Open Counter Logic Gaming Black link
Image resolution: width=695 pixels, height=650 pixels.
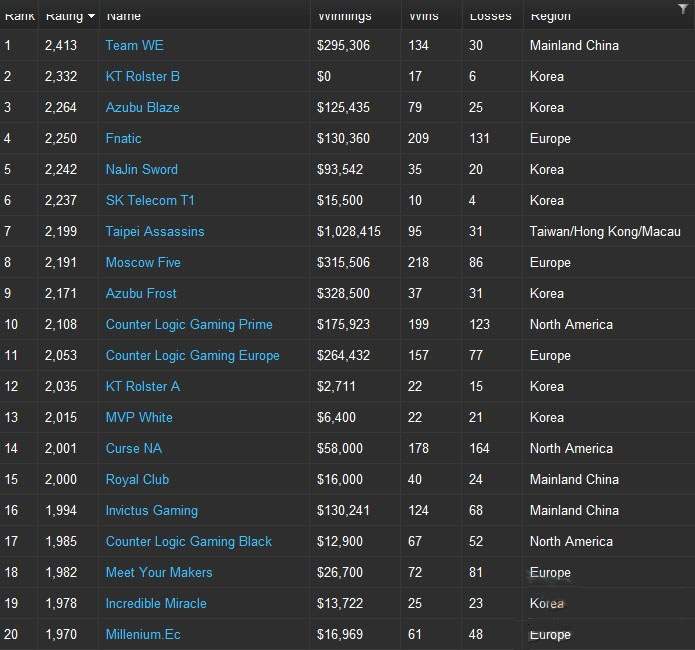pos(188,542)
